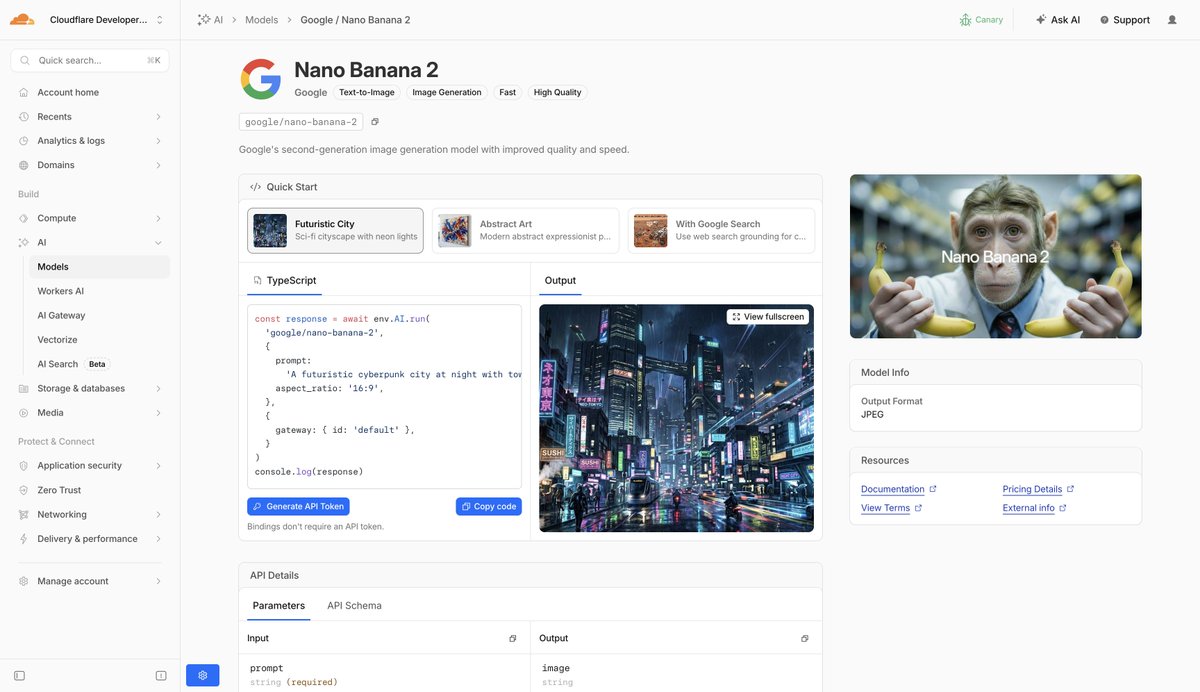Expand Application security chevron
Image resolution: width=1200 pixels, height=692 pixels.
[158, 466]
